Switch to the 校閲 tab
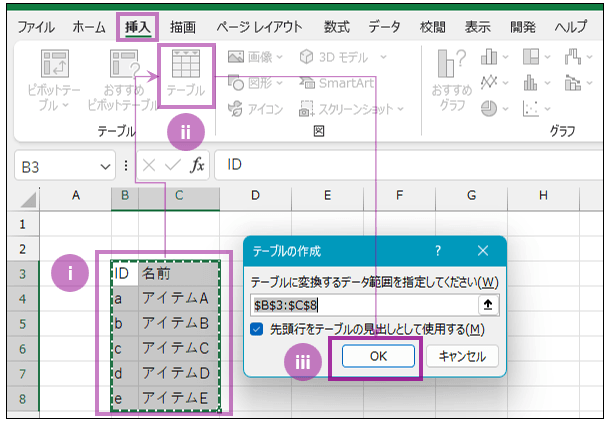This screenshot has height=427, width=611. [432, 27]
